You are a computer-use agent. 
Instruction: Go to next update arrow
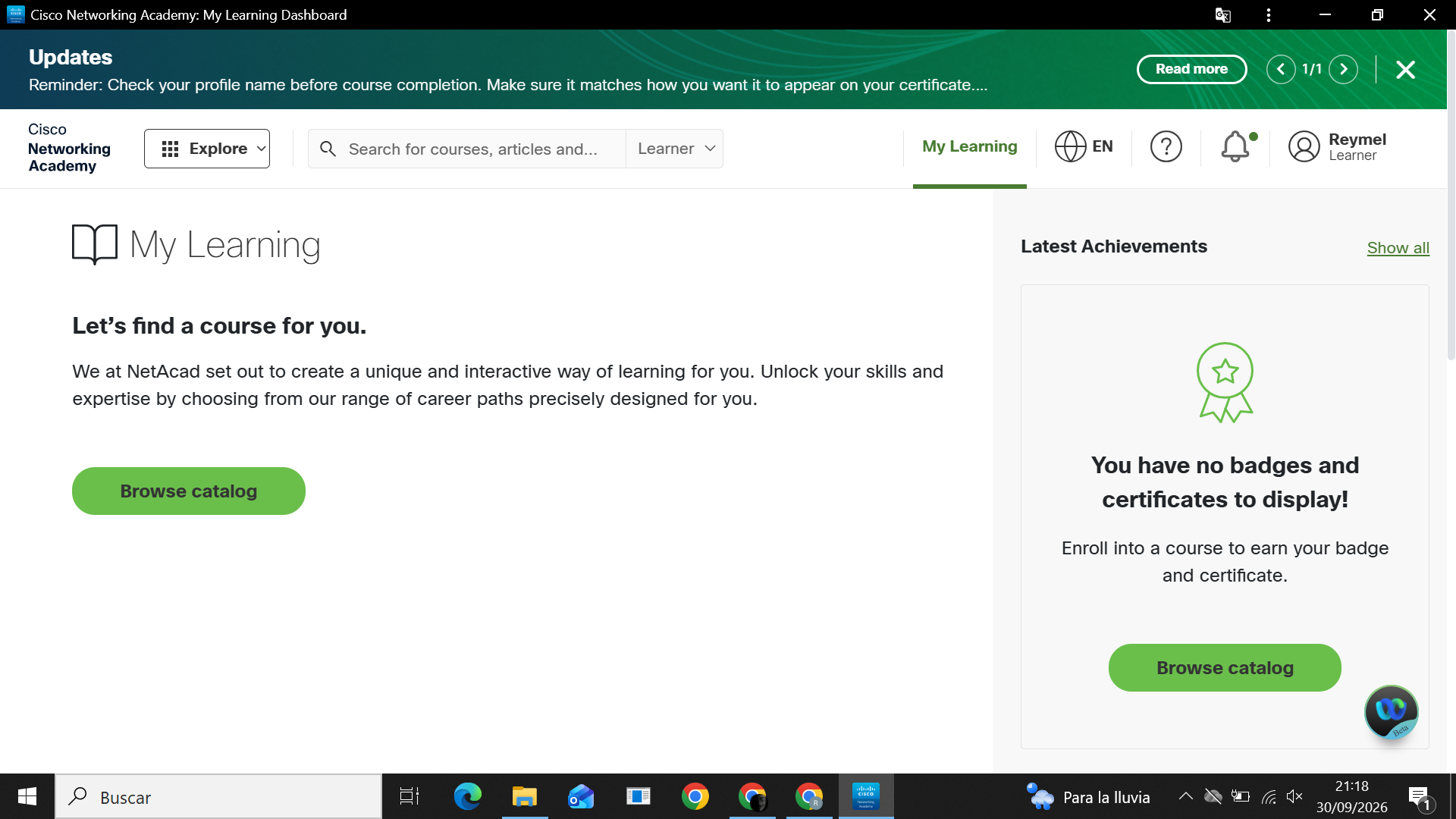tap(1343, 69)
